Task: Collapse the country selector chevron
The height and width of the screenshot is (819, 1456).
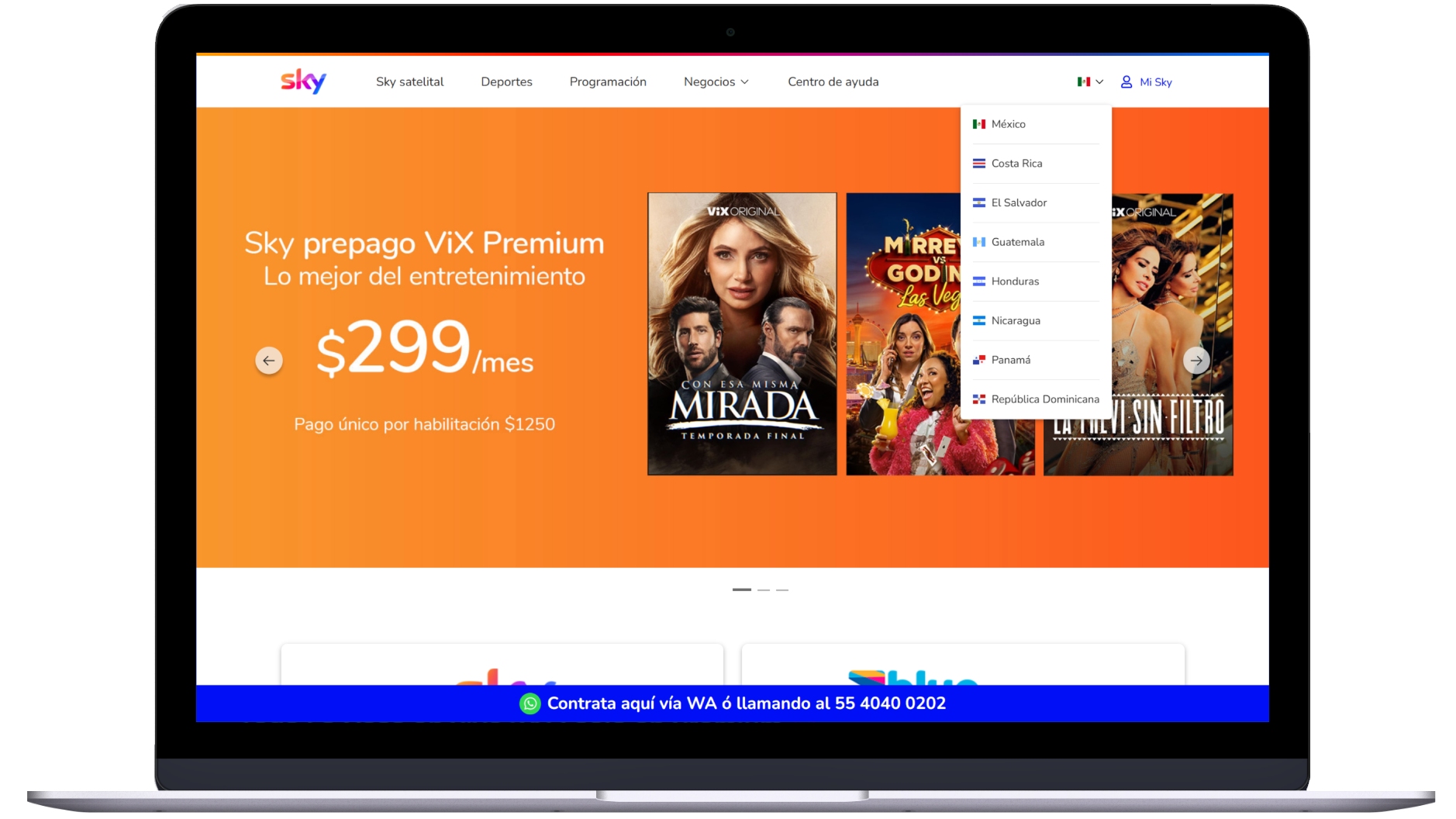Action: (x=1099, y=81)
